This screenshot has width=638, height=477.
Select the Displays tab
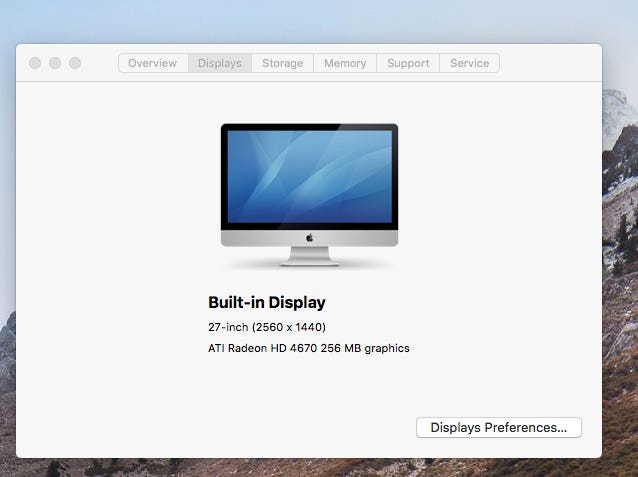tap(220, 63)
